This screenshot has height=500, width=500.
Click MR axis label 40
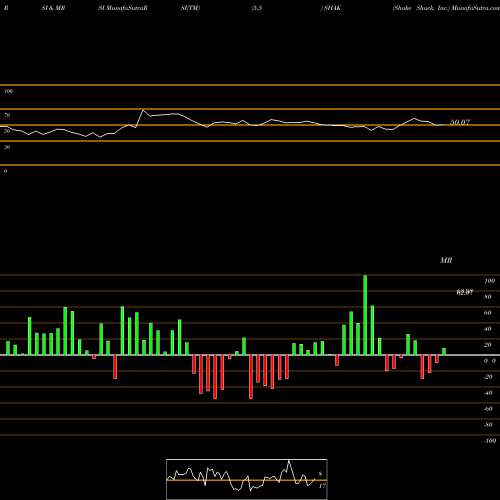point(488,329)
